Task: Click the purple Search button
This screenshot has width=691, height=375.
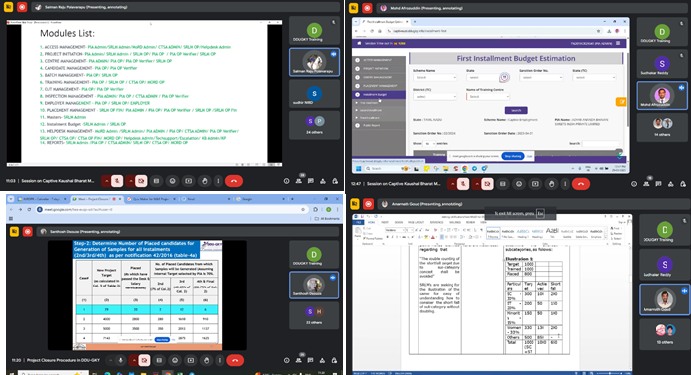Action: (x=516, y=111)
